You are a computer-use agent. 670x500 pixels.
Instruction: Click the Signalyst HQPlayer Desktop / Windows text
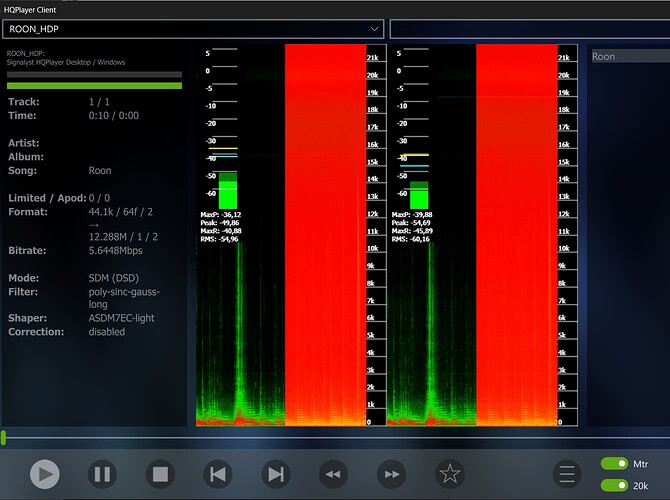(x=66, y=62)
